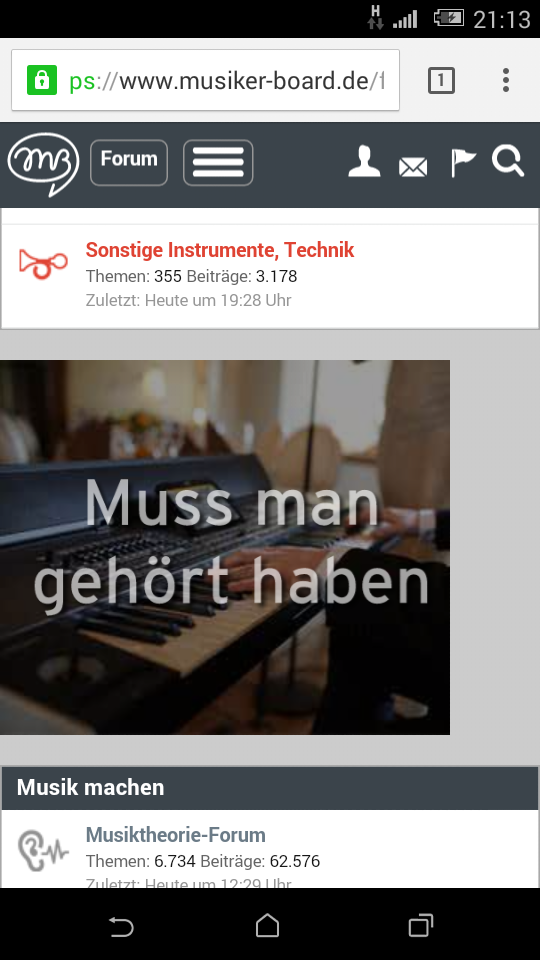
Task: Open the Sonstige Instrumente, Technik forum
Action: coord(220,250)
